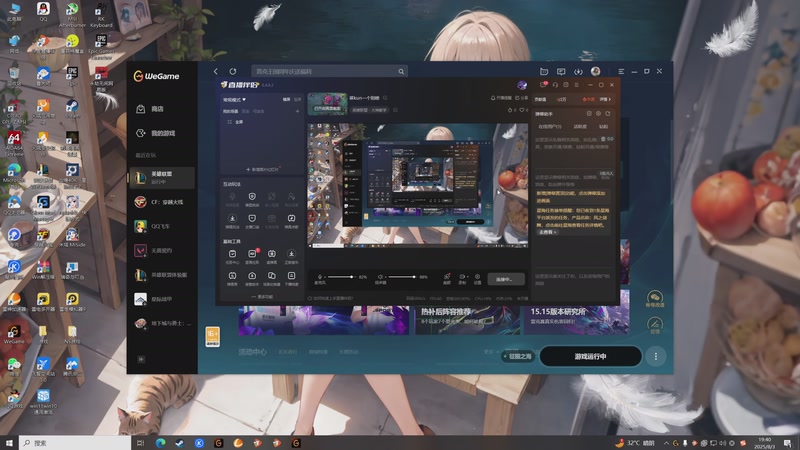Click the WeChat-style round icon on WeGame right edge
Viewport: 800px width, 450px height.
(655, 298)
